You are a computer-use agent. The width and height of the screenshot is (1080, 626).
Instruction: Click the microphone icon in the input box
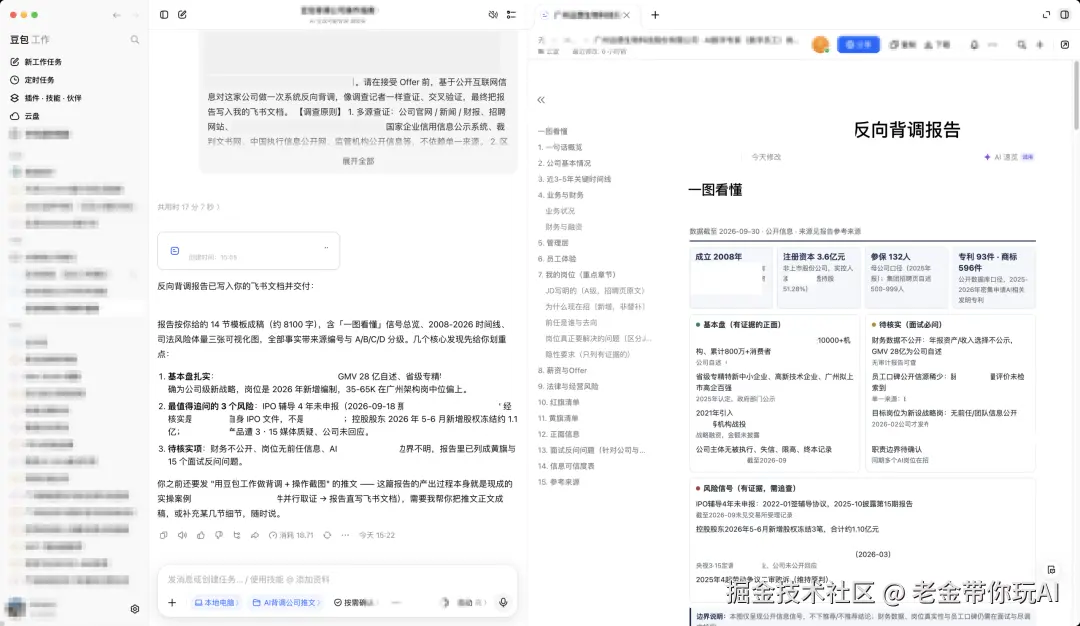click(x=503, y=603)
